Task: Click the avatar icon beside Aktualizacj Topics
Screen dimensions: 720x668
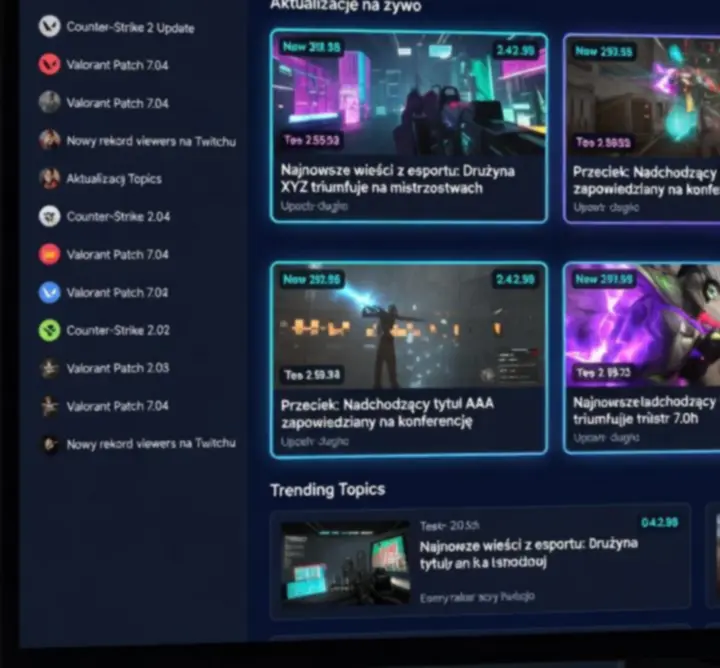Action: pos(49,178)
